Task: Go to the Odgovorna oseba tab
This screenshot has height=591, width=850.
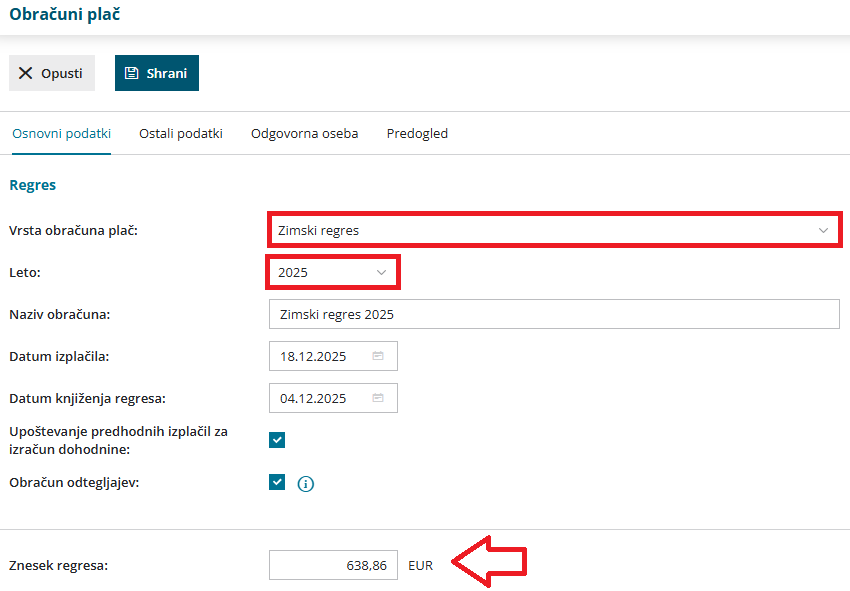Action: point(304,133)
